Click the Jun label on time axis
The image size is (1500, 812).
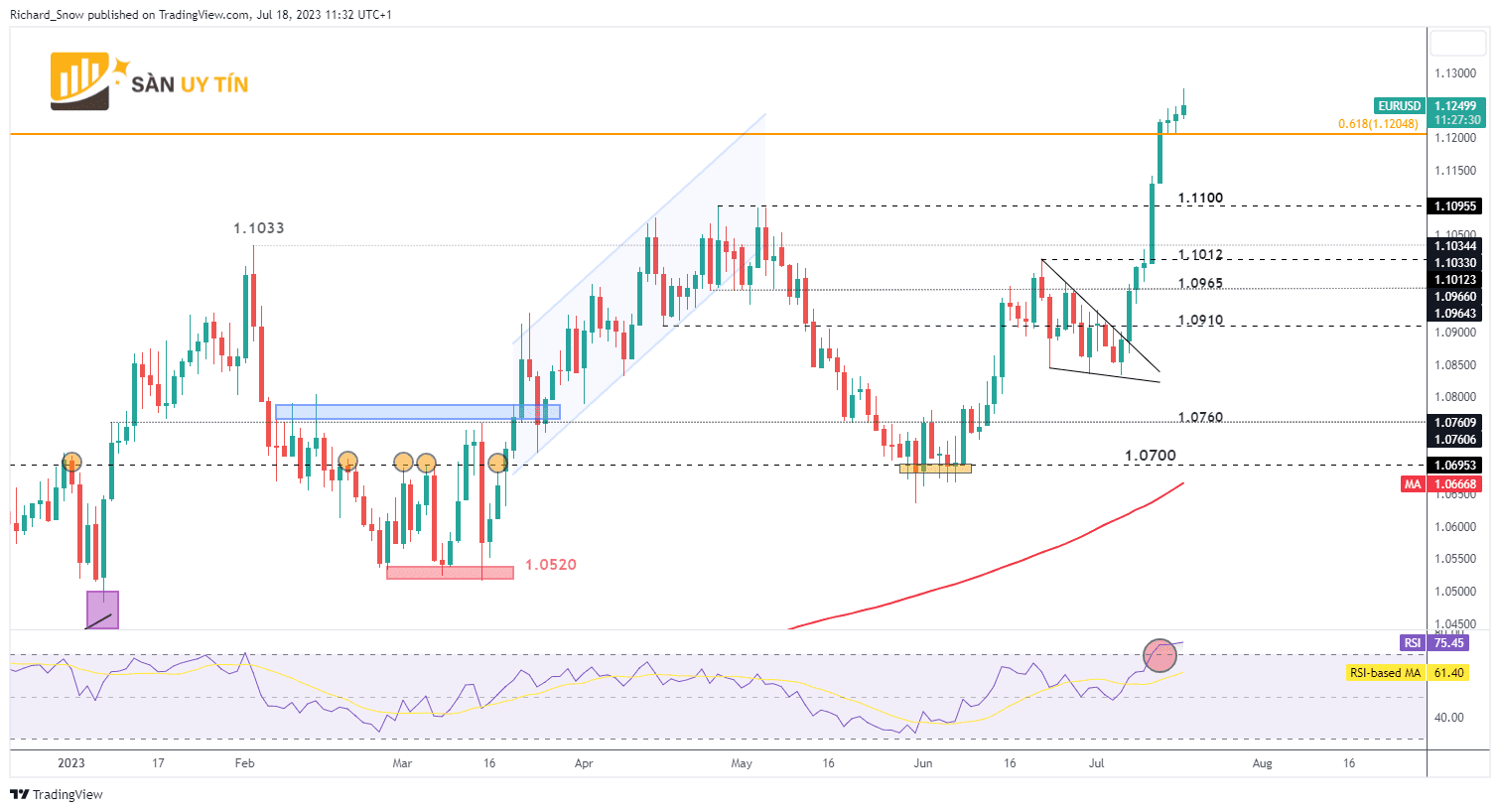pyautogui.click(x=923, y=763)
